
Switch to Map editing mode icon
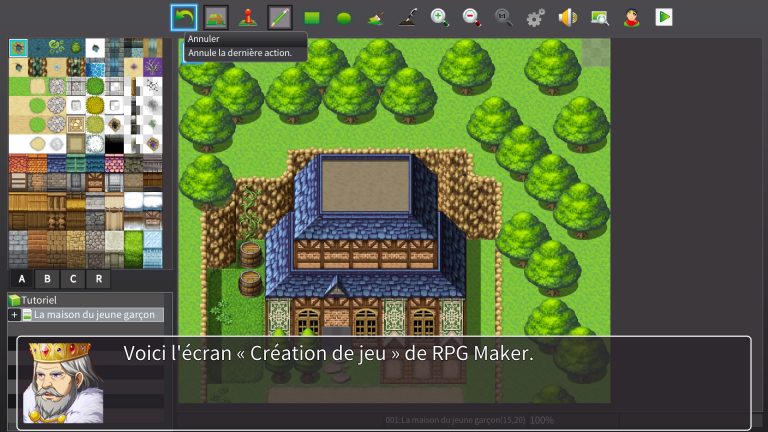[x=216, y=18]
